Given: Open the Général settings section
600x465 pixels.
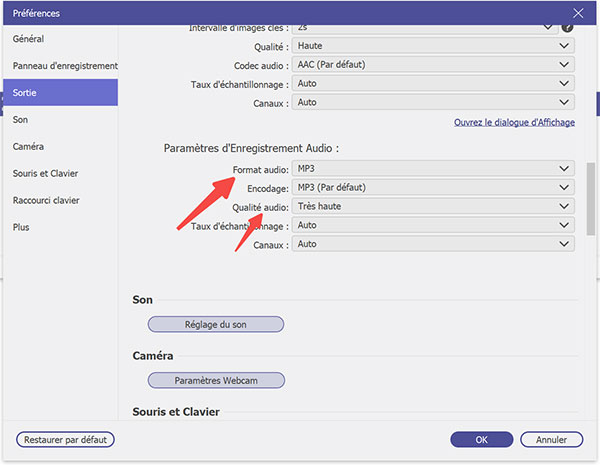Looking at the screenshot, I should coord(28,38).
